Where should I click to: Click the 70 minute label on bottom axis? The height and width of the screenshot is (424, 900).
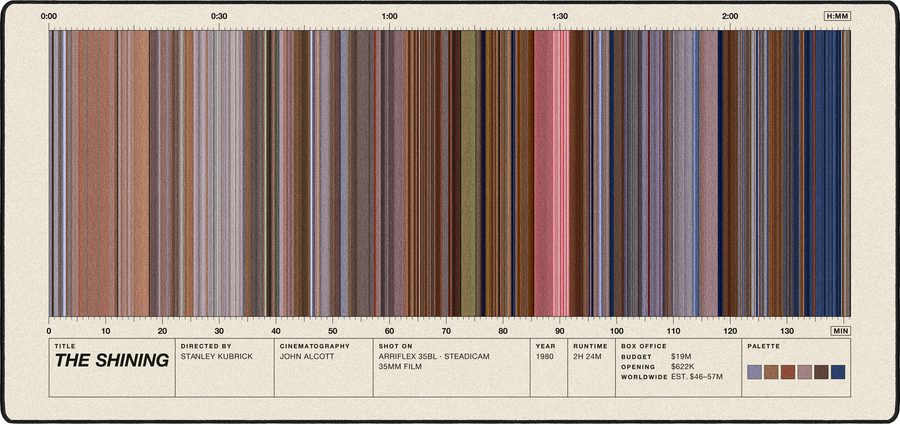446,331
